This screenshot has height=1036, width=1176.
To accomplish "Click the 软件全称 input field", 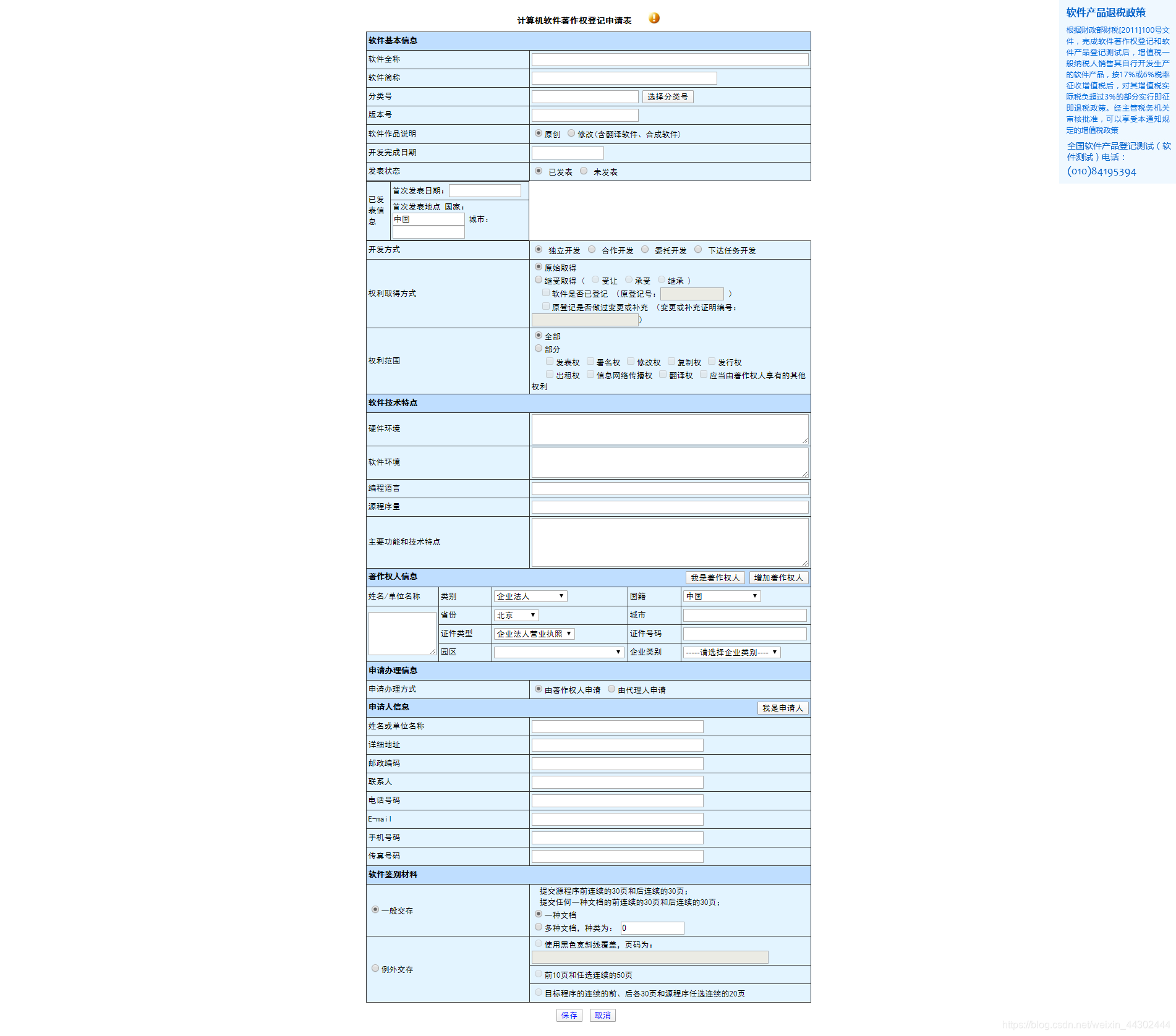I will pos(670,60).
